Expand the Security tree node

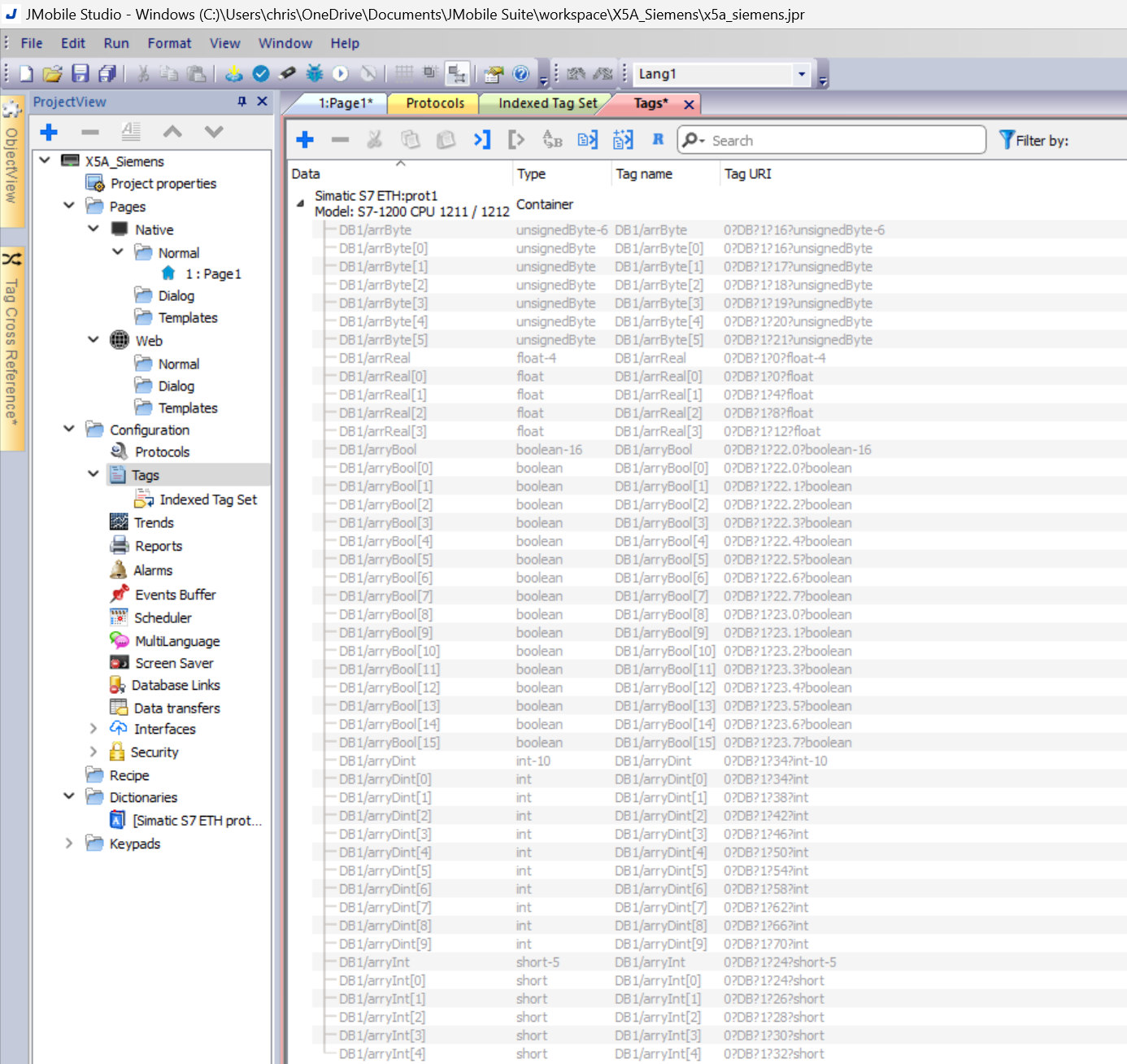point(93,752)
